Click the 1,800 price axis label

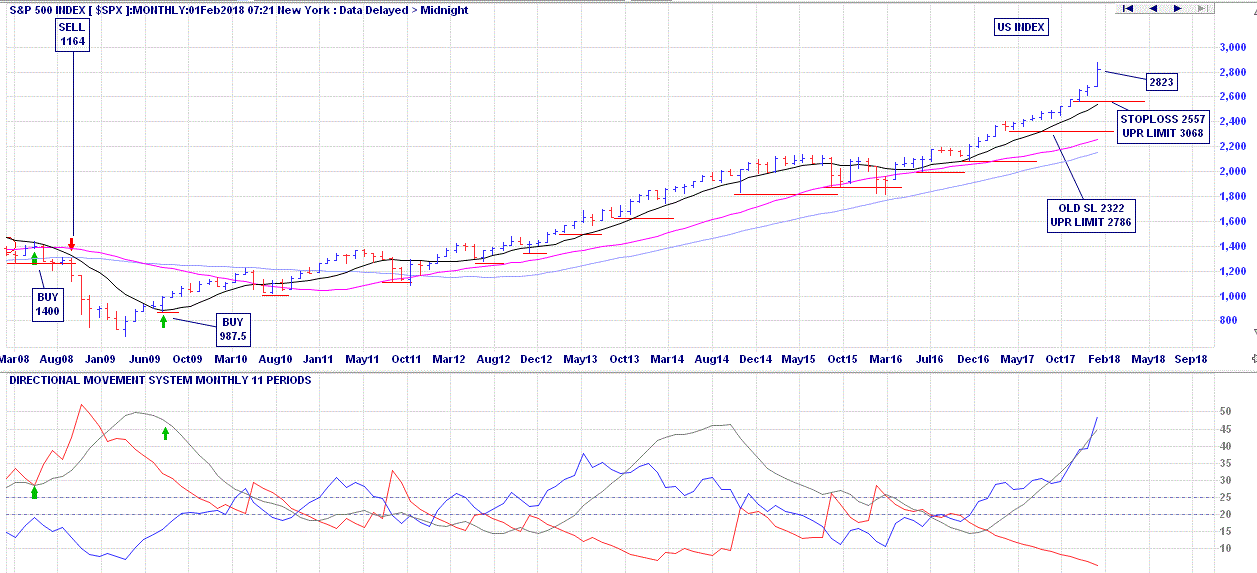click(x=1232, y=196)
